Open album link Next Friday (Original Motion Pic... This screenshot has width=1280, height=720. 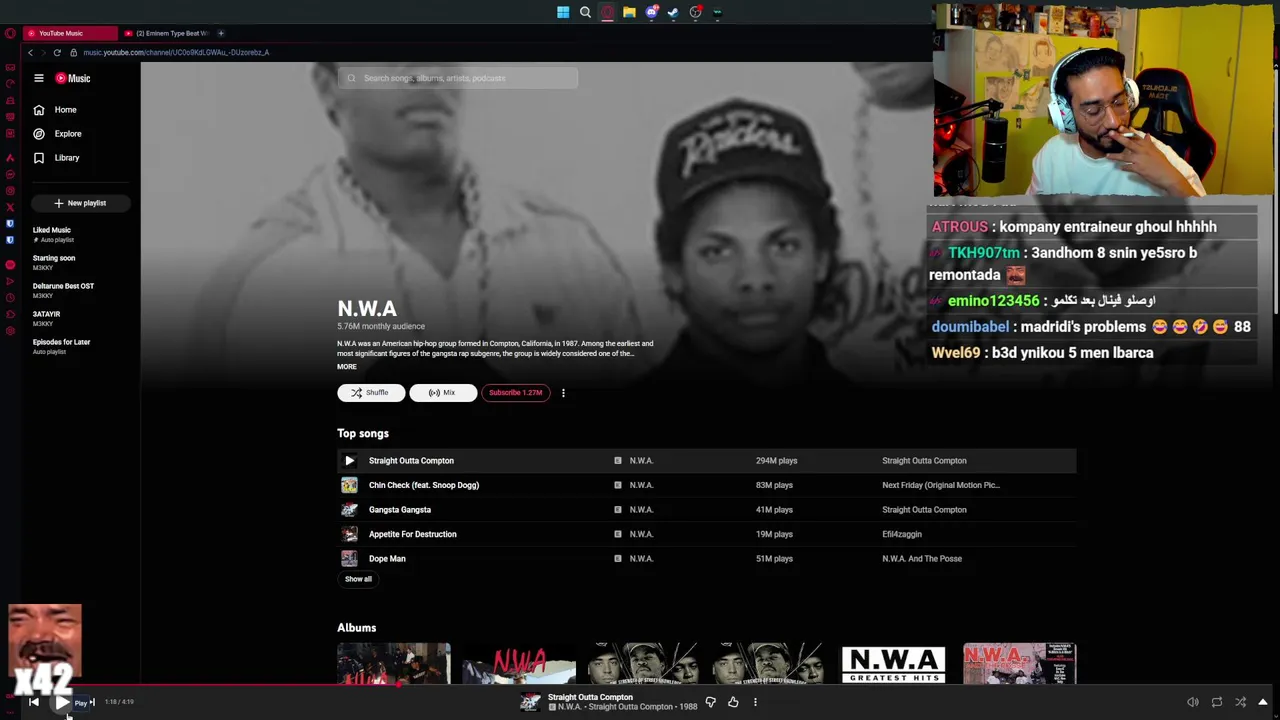coord(941,485)
